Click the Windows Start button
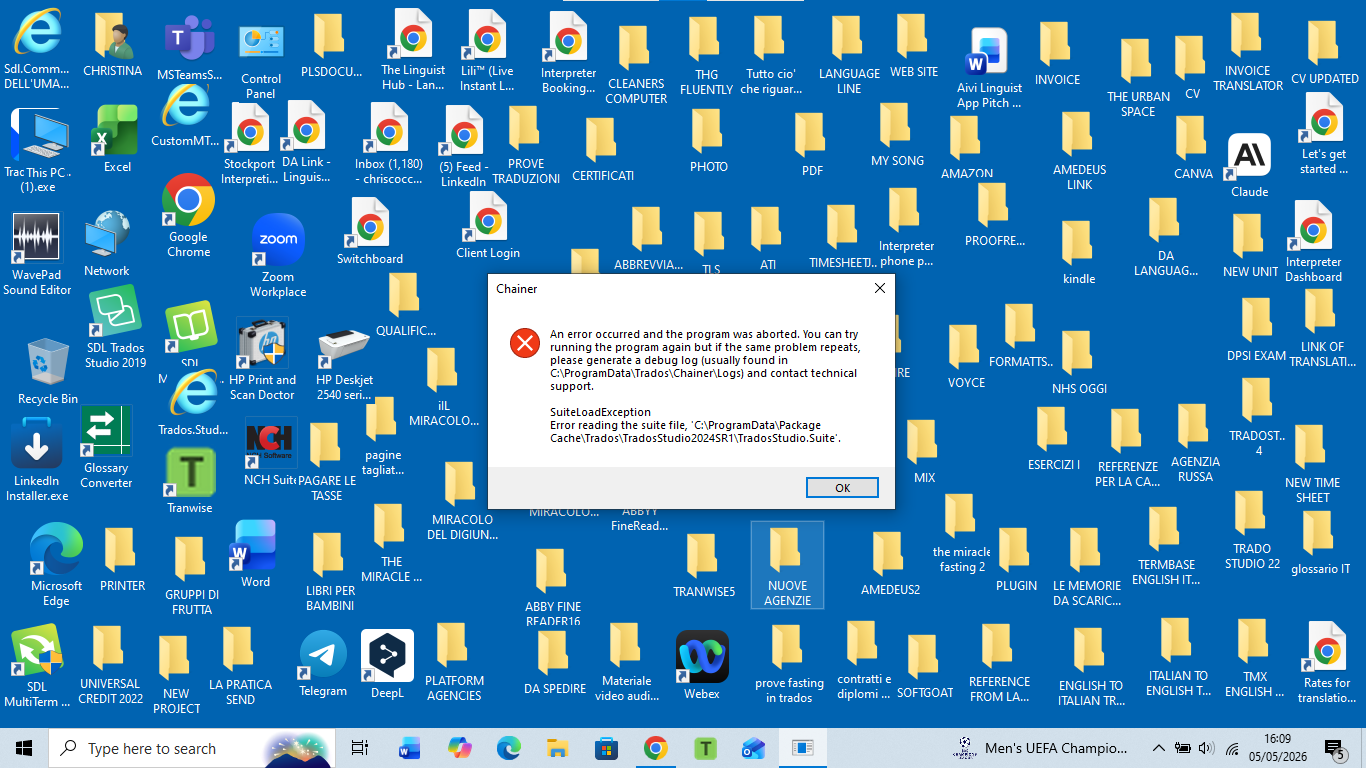 point(24,748)
